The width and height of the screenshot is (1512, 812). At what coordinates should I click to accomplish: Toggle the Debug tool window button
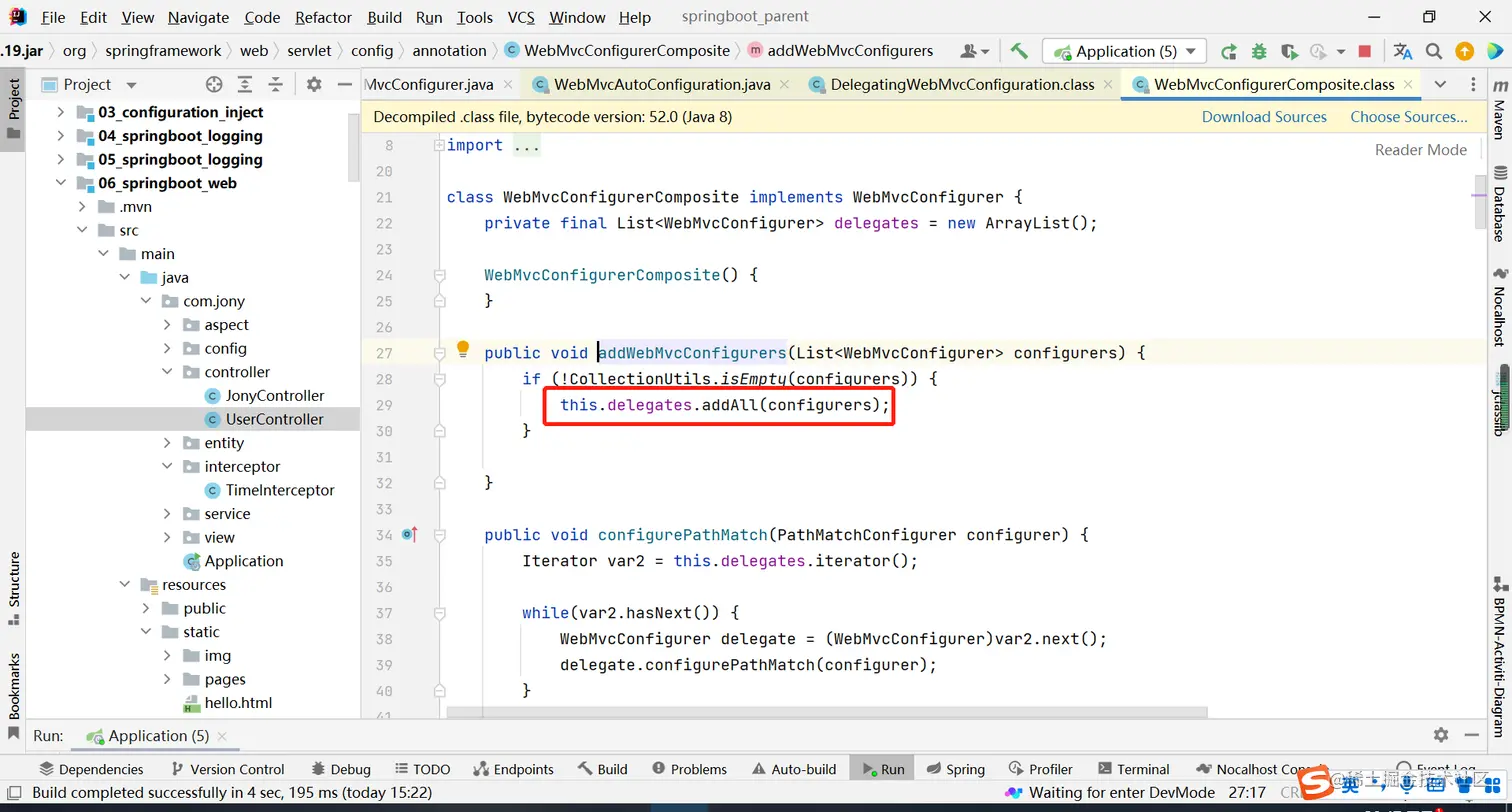341,769
